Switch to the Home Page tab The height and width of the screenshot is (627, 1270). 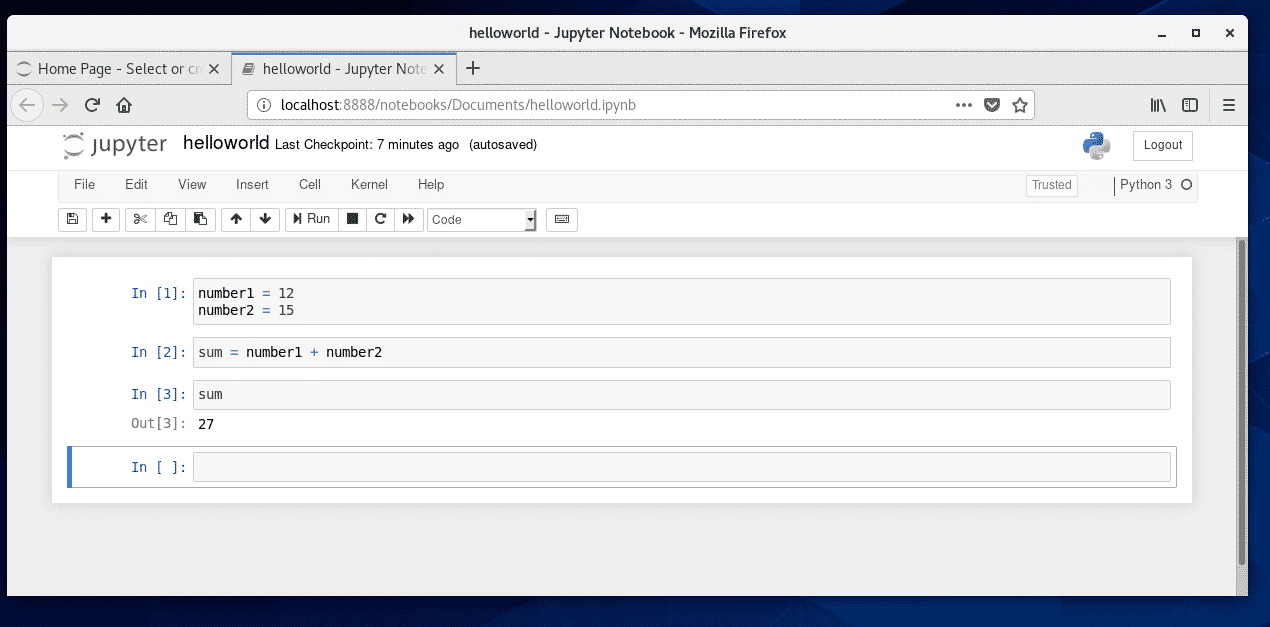click(x=110, y=69)
